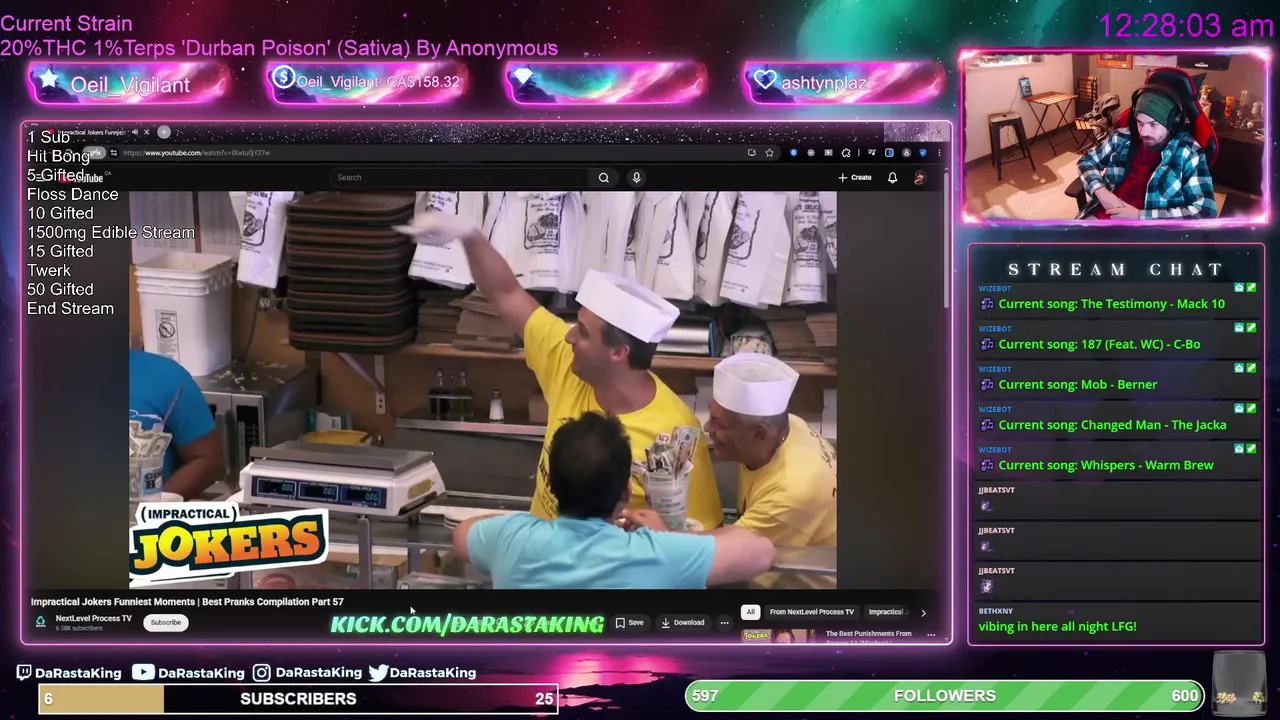
Task: Click the music note emote on Mob message
Action: pos(987,385)
